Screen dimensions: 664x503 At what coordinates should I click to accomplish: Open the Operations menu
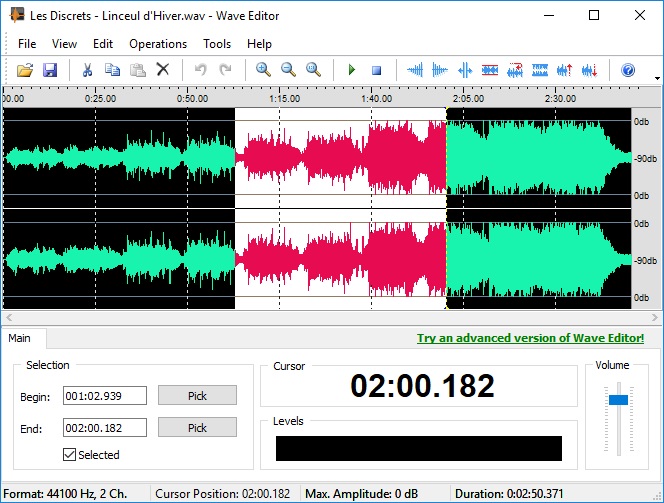pos(158,44)
